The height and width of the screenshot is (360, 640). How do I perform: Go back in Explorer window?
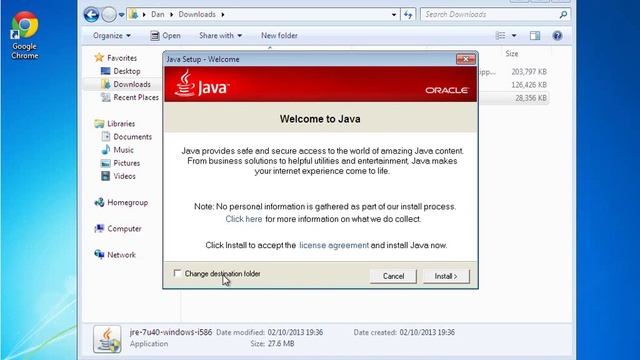tap(91, 15)
